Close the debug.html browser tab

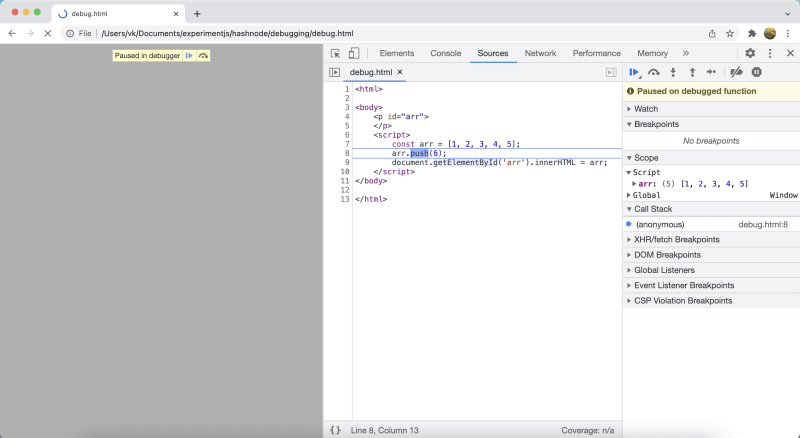pyautogui.click(x=176, y=14)
